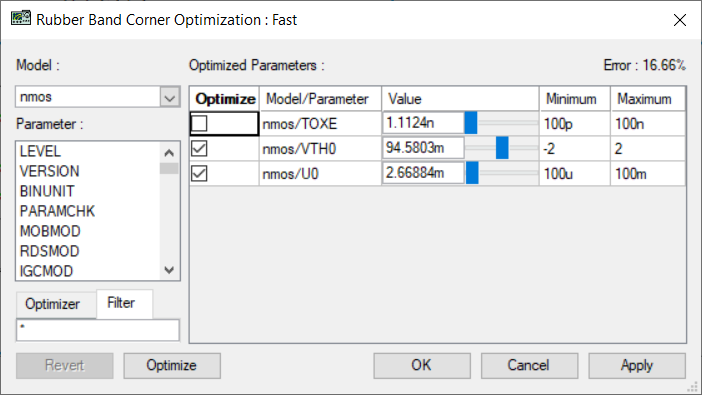Select LEVEL in the parameter list
Image resolution: width=702 pixels, height=395 pixels.
(40, 151)
